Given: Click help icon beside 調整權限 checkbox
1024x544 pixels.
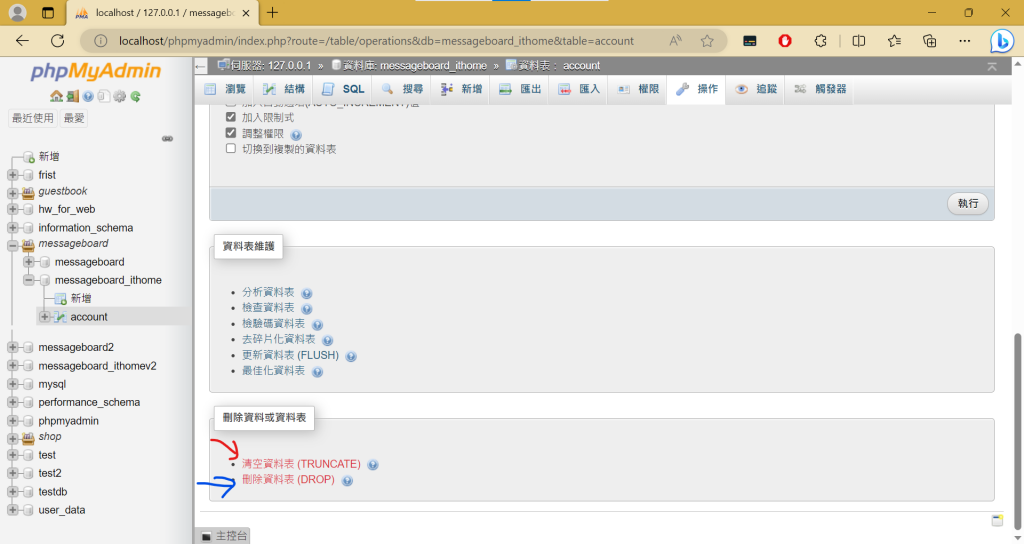Looking at the screenshot, I should [296, 135].
